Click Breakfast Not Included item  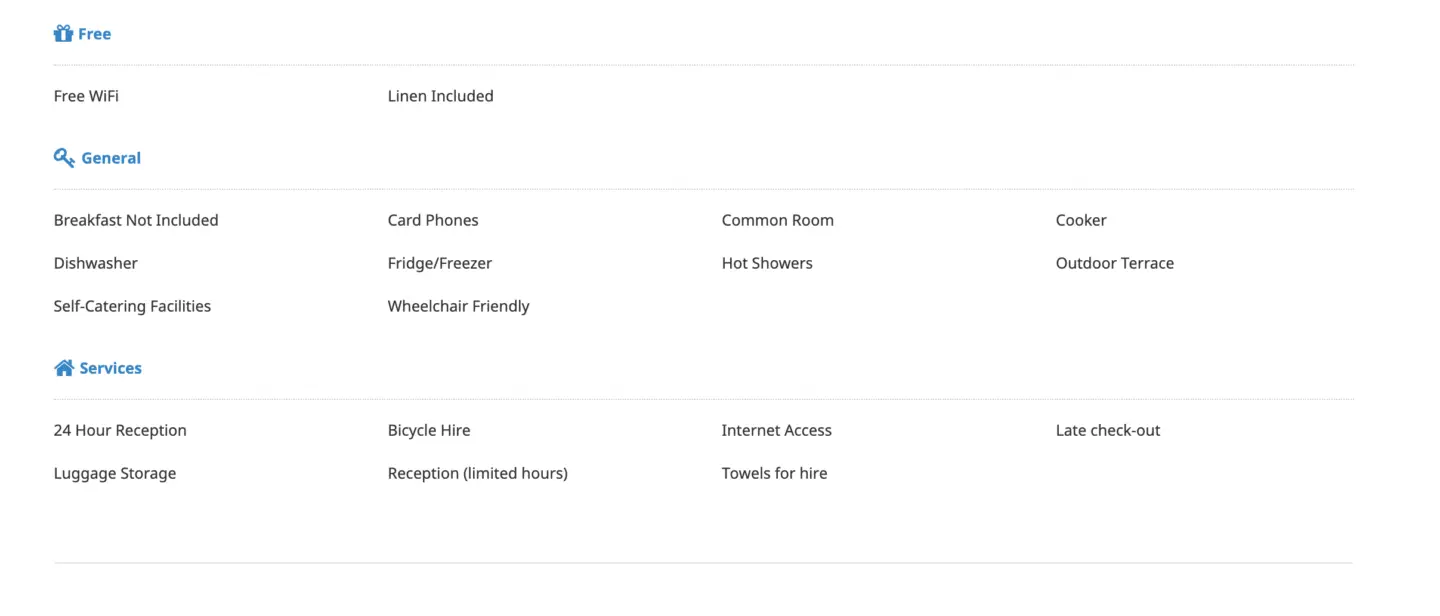click(x=136, y=220)
